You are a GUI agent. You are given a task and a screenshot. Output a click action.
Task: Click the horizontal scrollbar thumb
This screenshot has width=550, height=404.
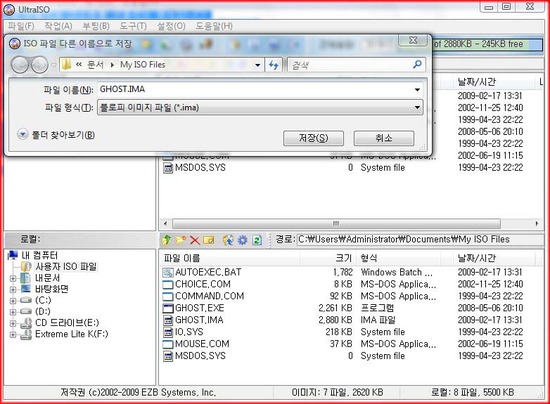click(336, 223)
